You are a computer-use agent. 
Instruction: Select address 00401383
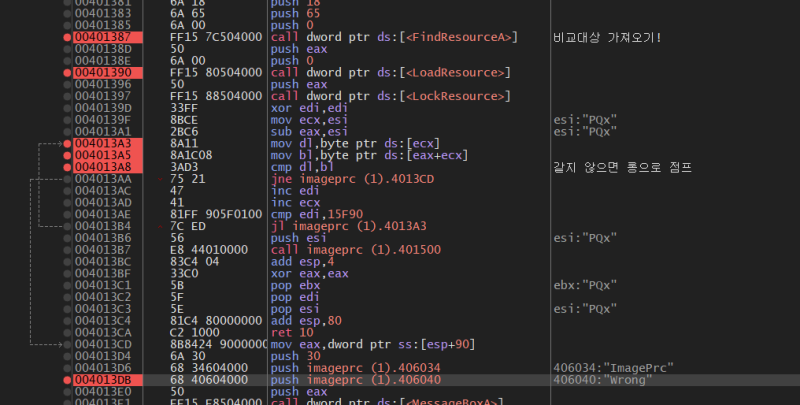(x=103, y=13)
